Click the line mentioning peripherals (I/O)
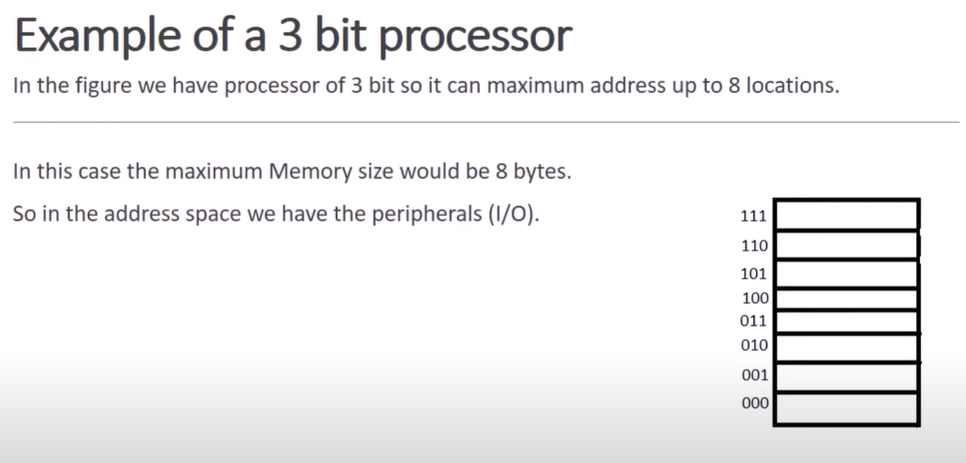 click(276, 214)
